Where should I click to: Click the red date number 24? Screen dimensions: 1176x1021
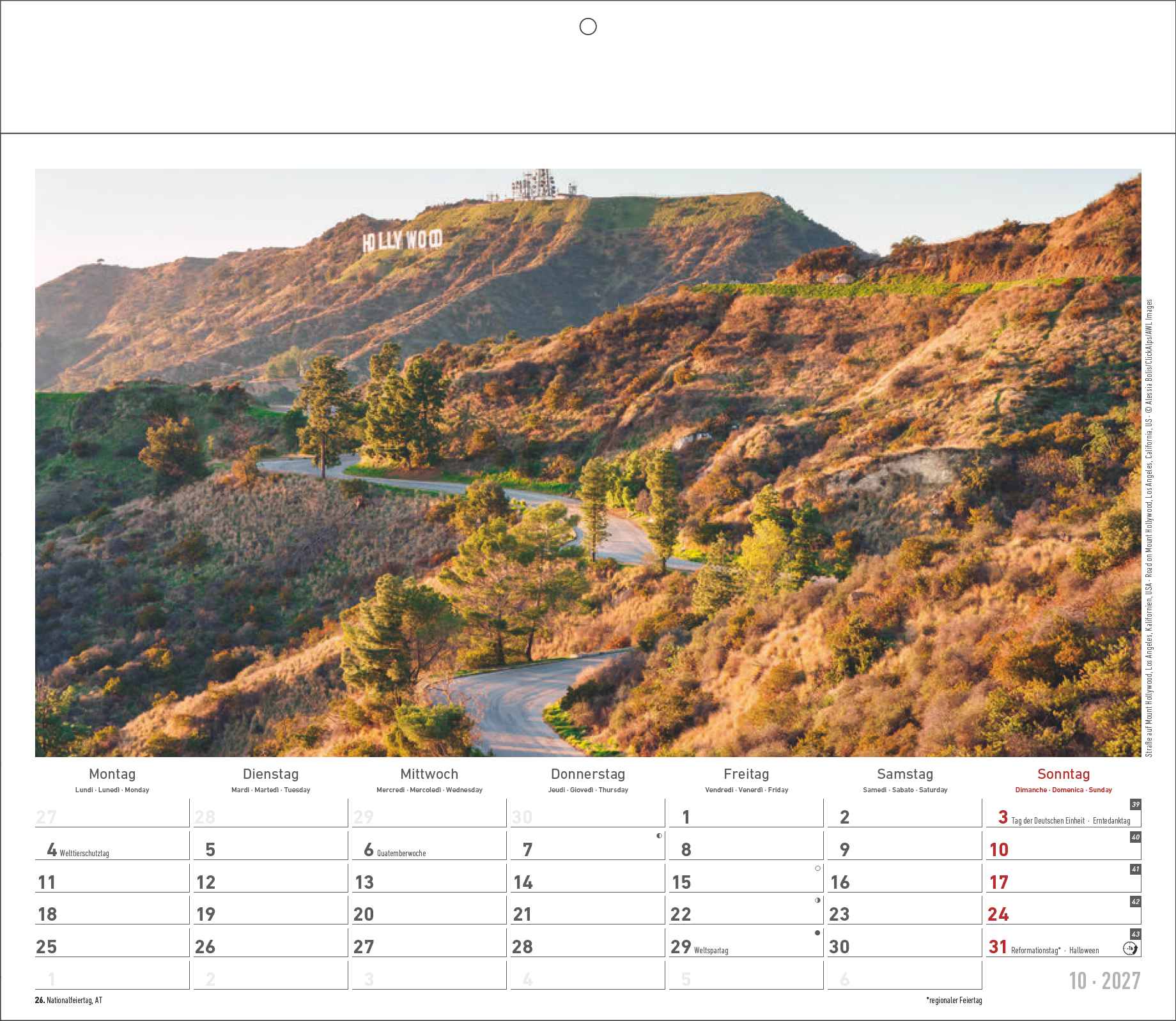[x=998, y=914]
